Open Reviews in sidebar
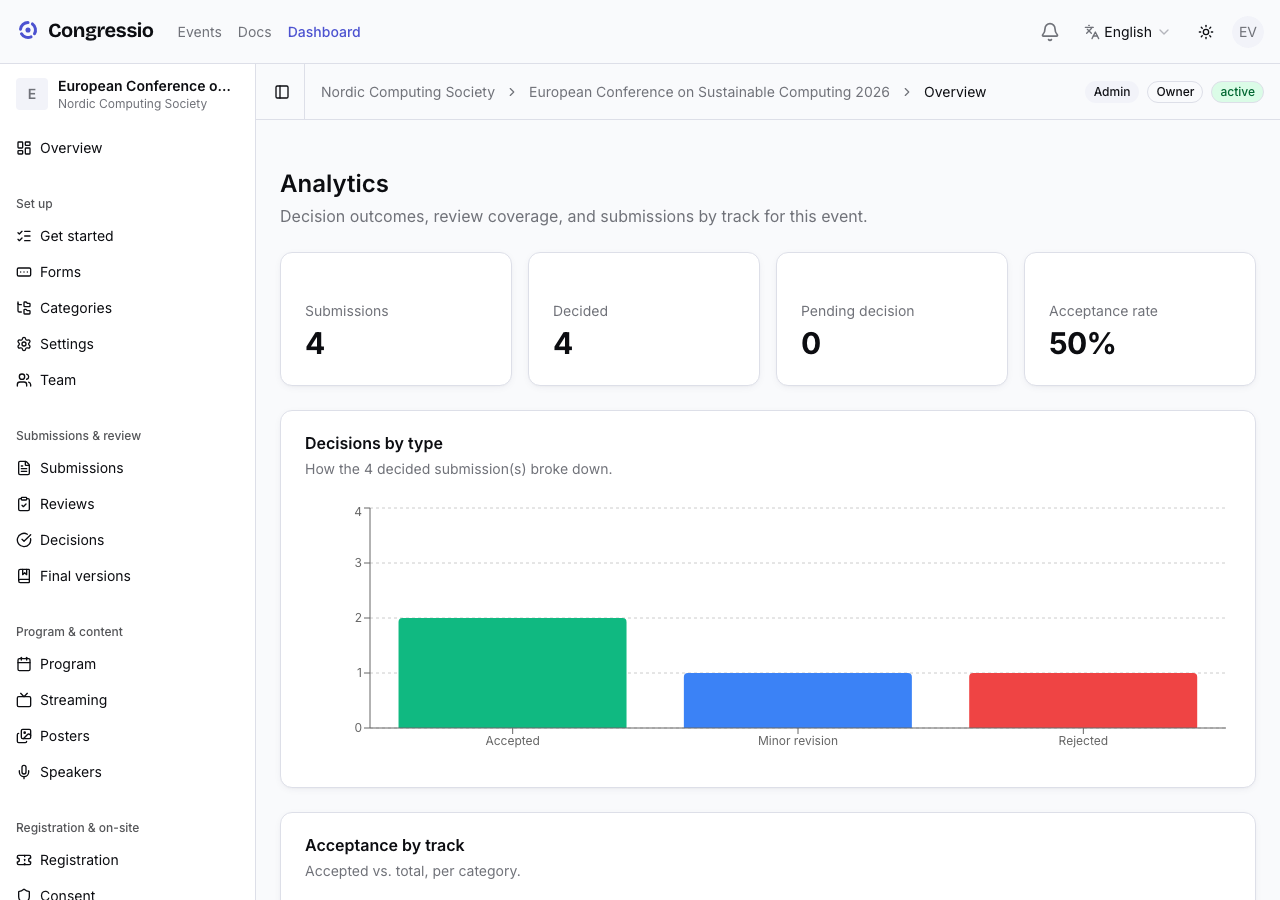Screen dimensions: 1280x900 (x=127, y=504)
